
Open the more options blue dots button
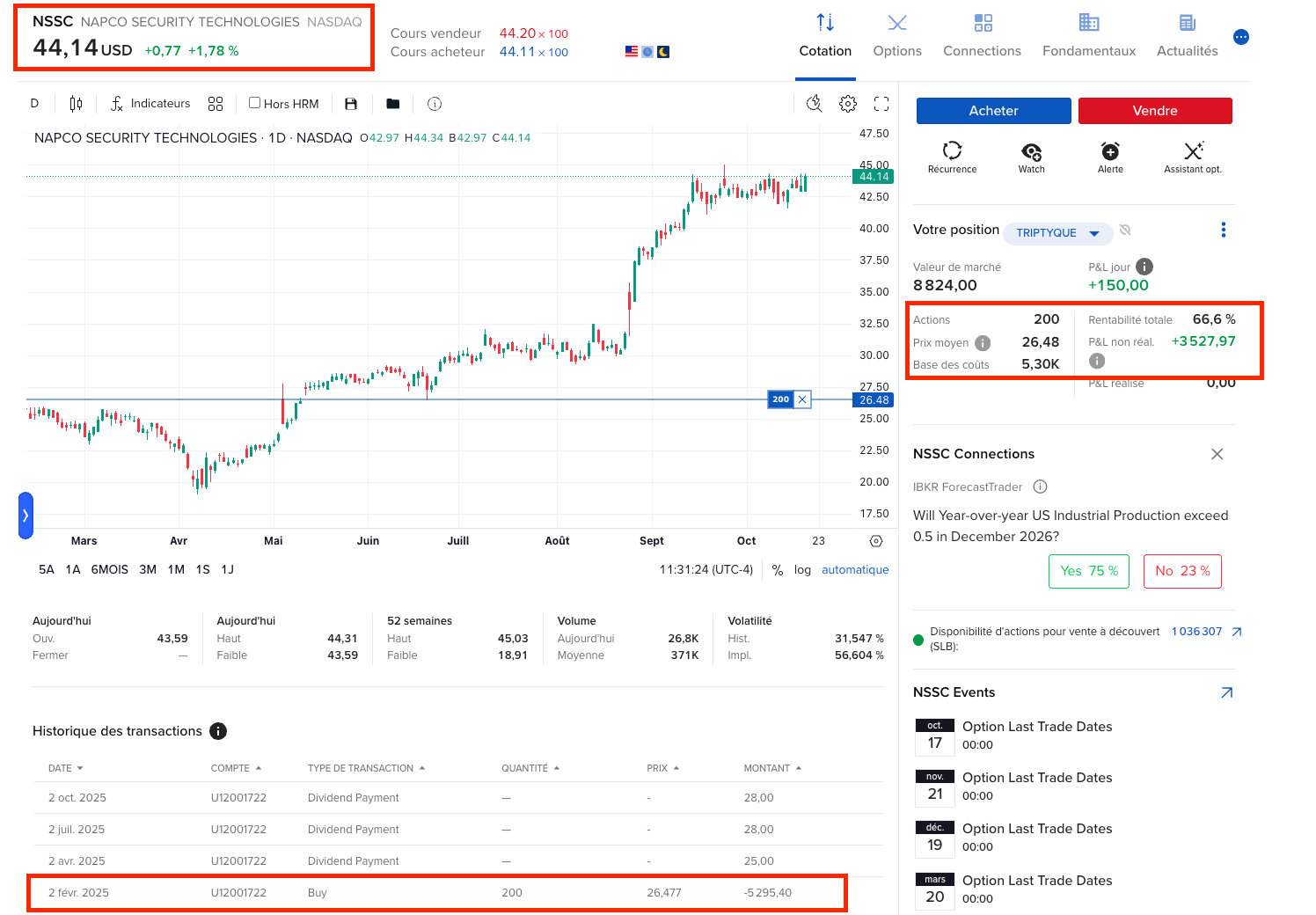click(x=1241, y=37)
